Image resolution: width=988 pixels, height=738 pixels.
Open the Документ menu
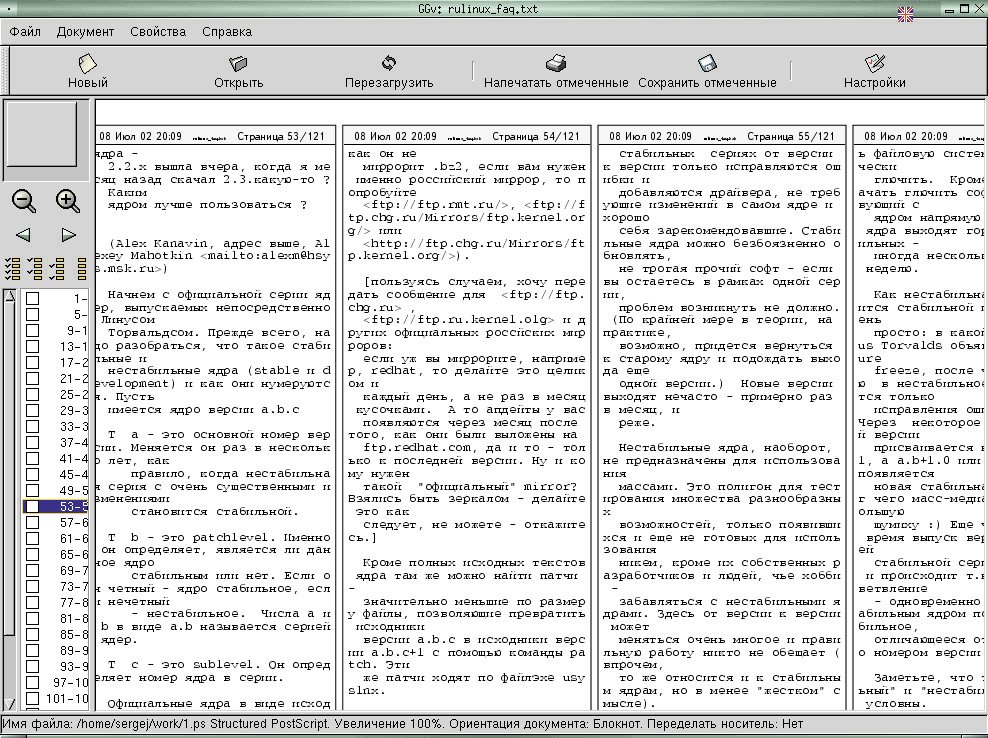[x=85, y=32]
